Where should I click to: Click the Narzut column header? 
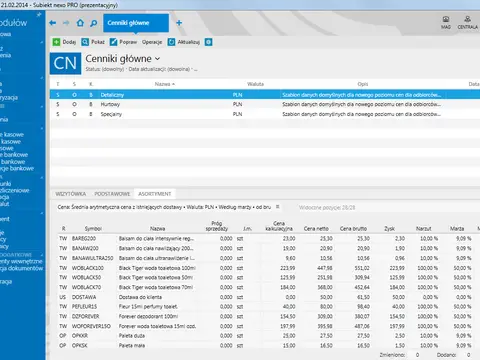[x=424, y=229]
